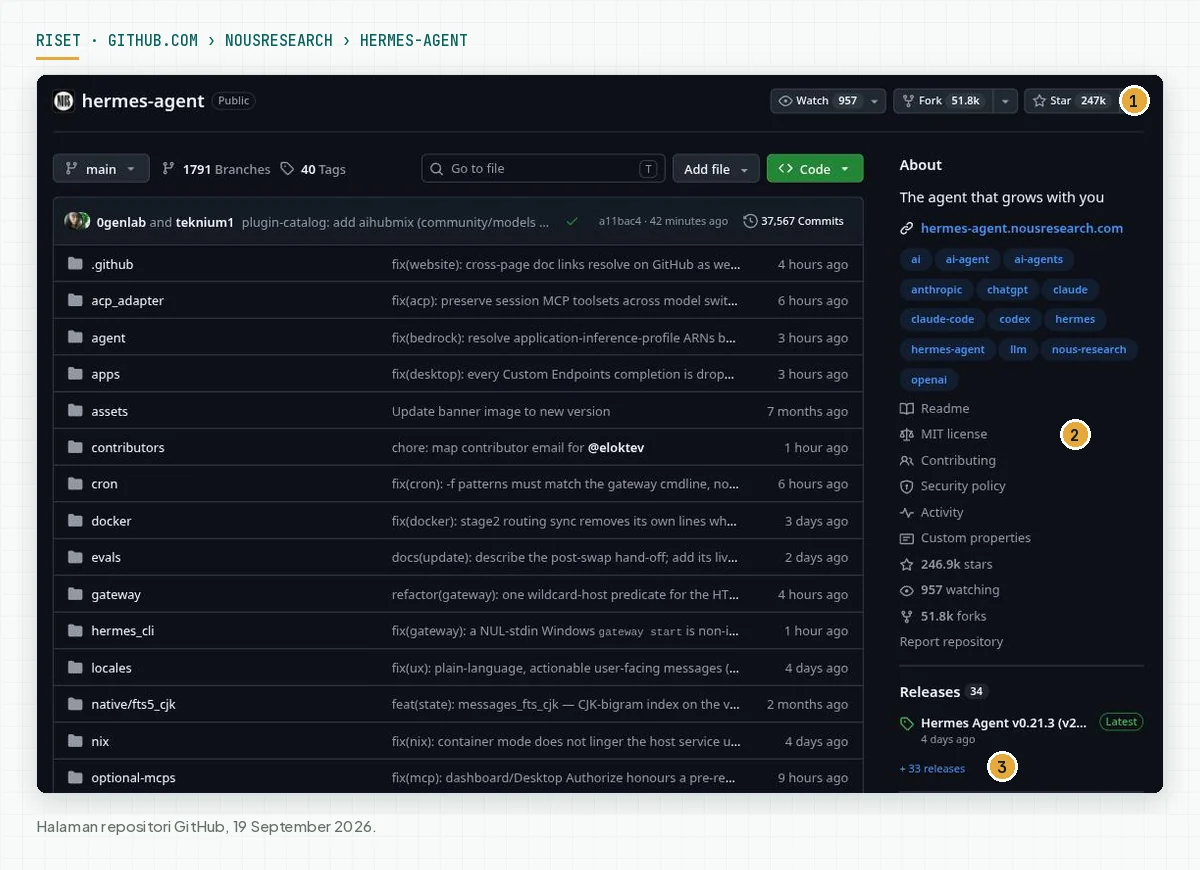Open the hermes_cli folder
This screenshot has width=1200, height=870.
pos(122,631)
